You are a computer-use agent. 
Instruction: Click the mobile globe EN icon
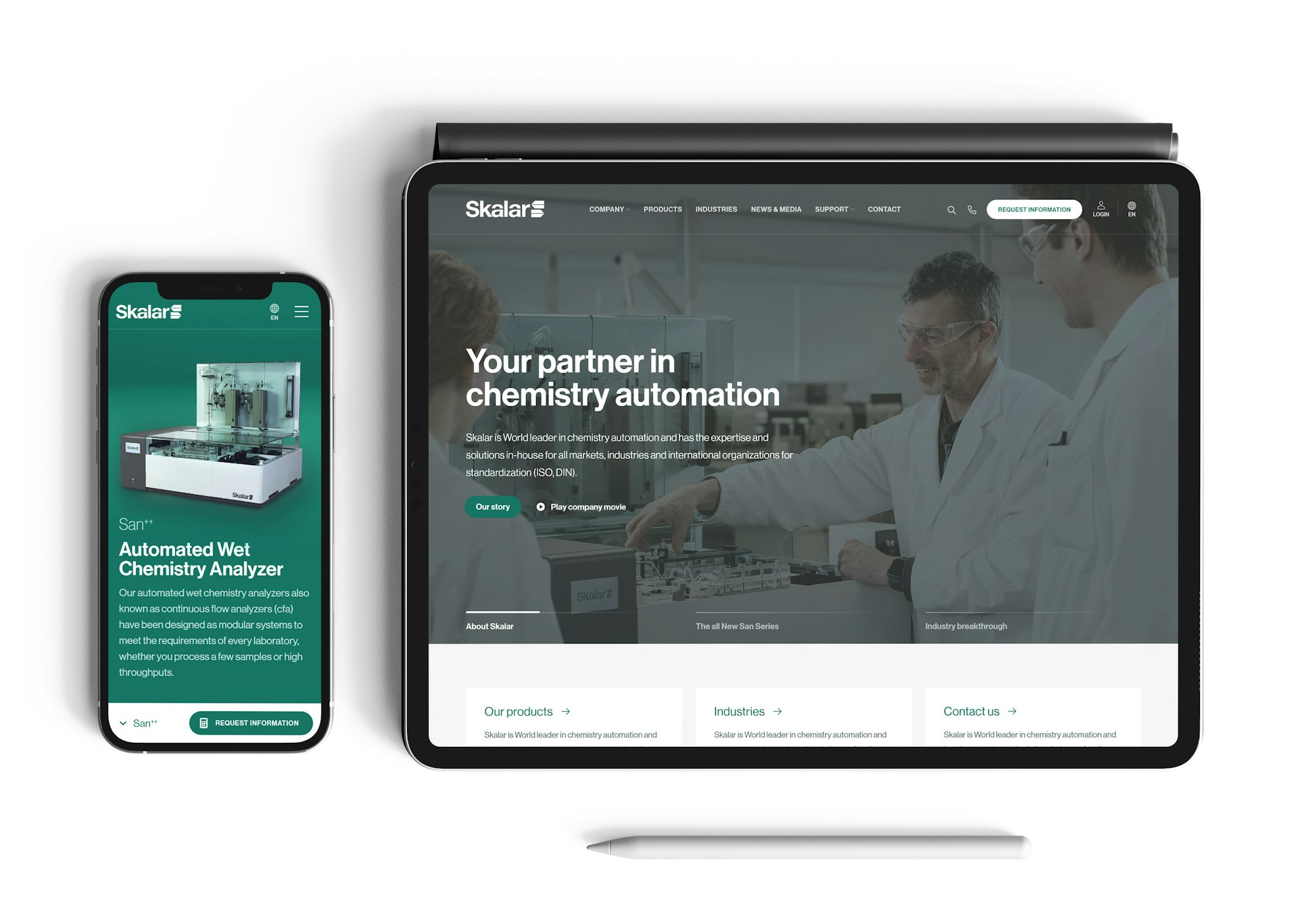pos(275,314)
